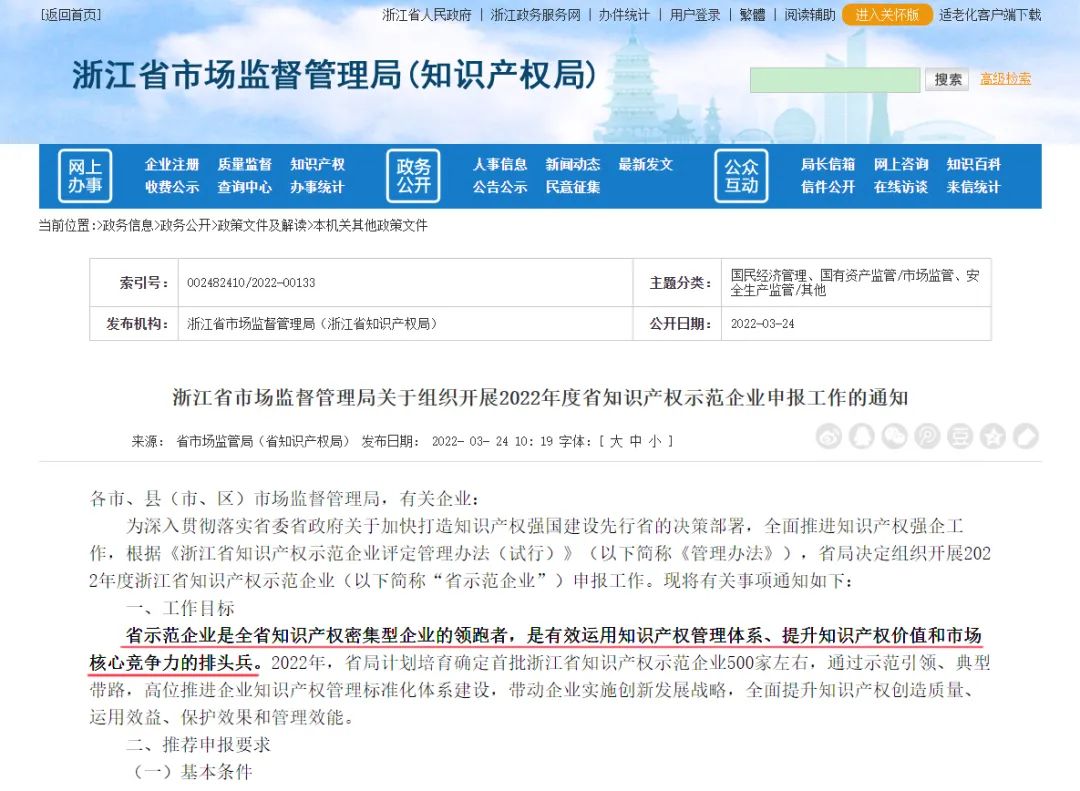This screenshot has width=1080, height=791.
Task: Open the 政务公开 section icon
Action: point(413,176)
